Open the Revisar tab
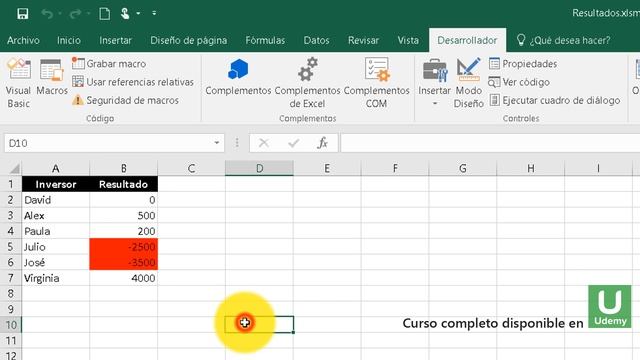The image size is (640, 360). click(x=363, y=40)
